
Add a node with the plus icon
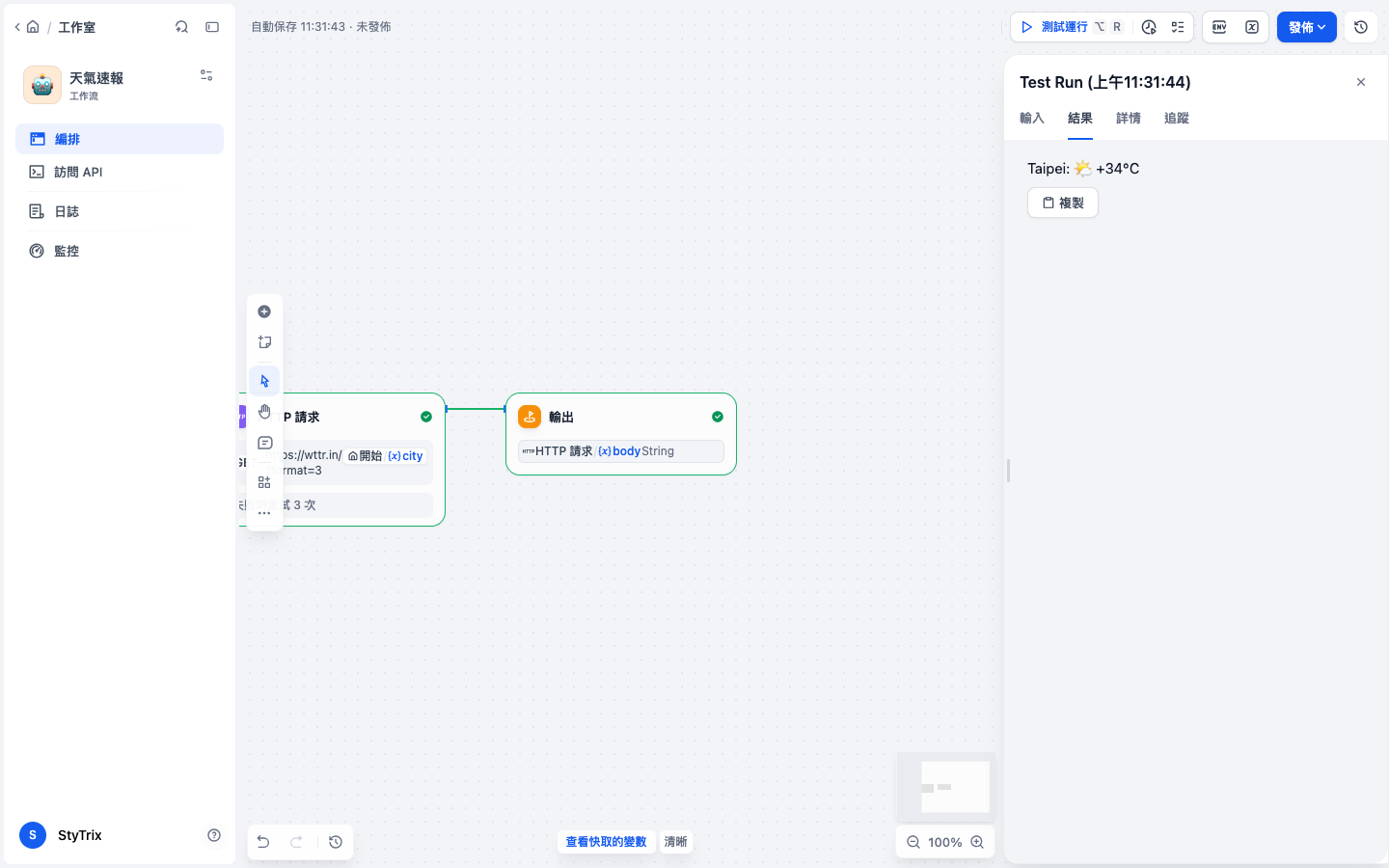pos(264,312)
